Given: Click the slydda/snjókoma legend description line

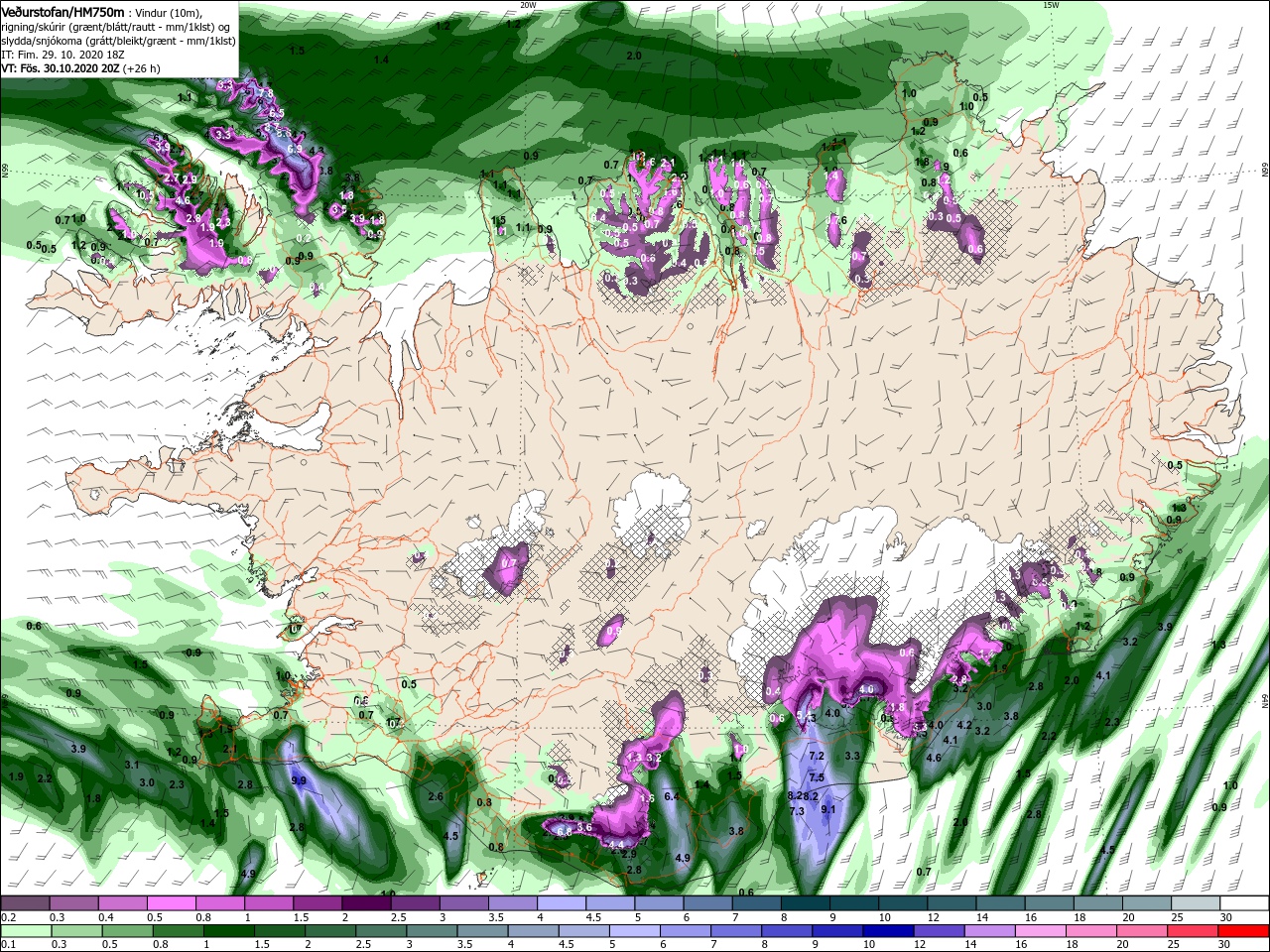Looking at the screenshot, I should pyautogui.click(x=118, y=41).
